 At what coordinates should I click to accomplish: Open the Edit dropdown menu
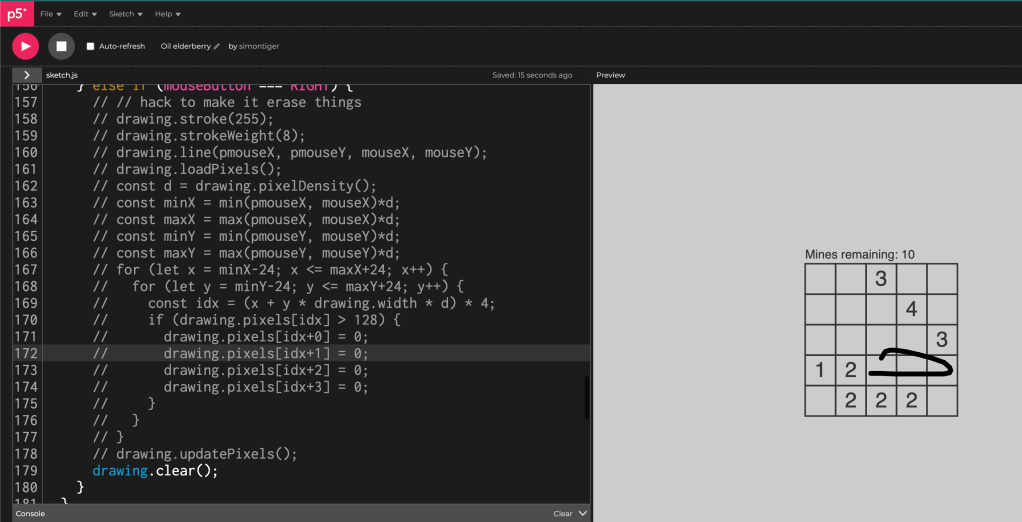pos(85,14)
